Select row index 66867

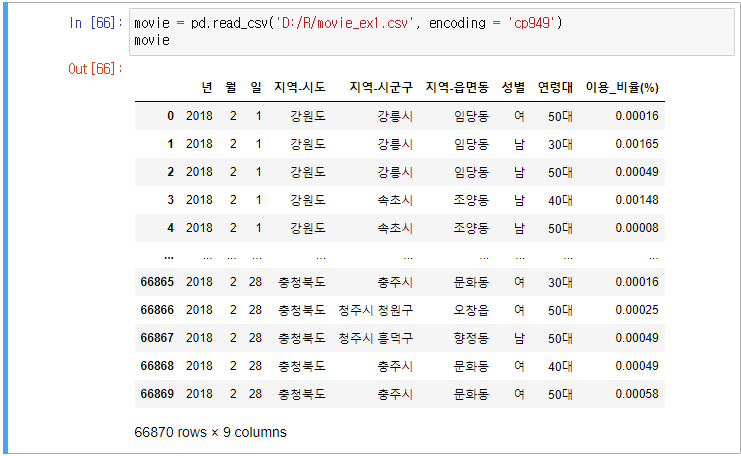[x=157, y=338]
